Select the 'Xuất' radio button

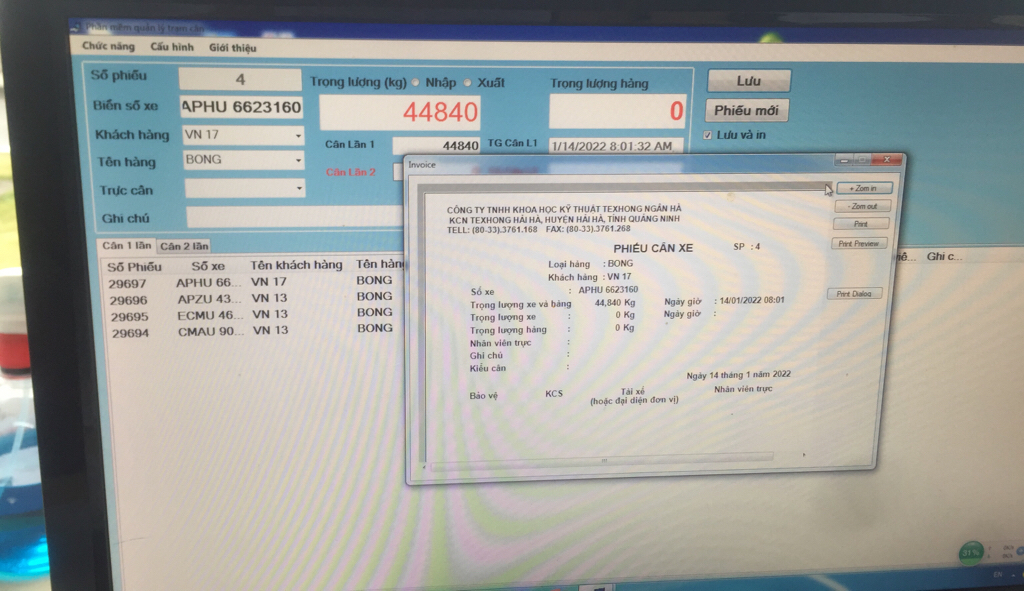(x=468, y=83)
